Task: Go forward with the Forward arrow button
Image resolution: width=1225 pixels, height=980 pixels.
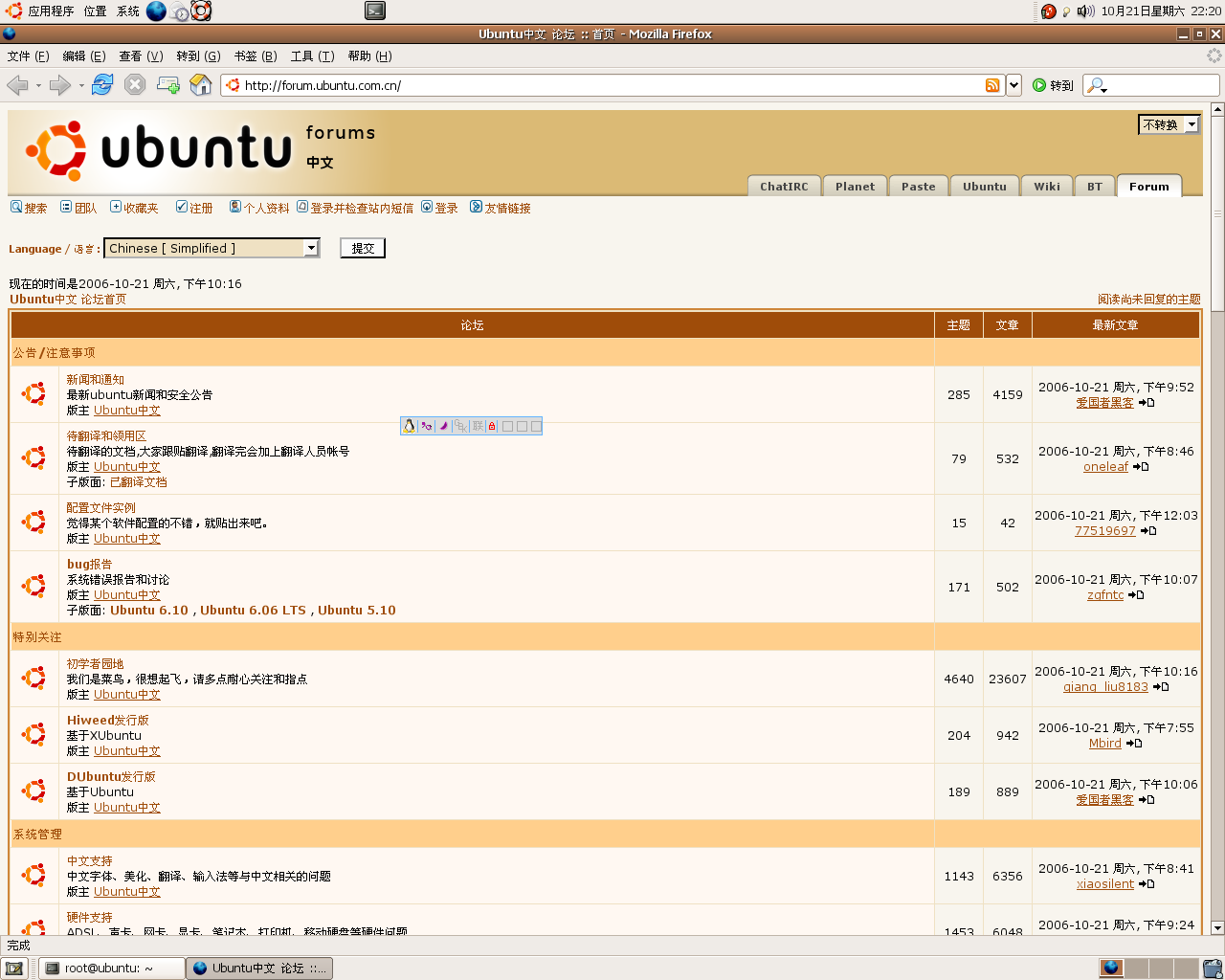Action: tap(60, 85)
